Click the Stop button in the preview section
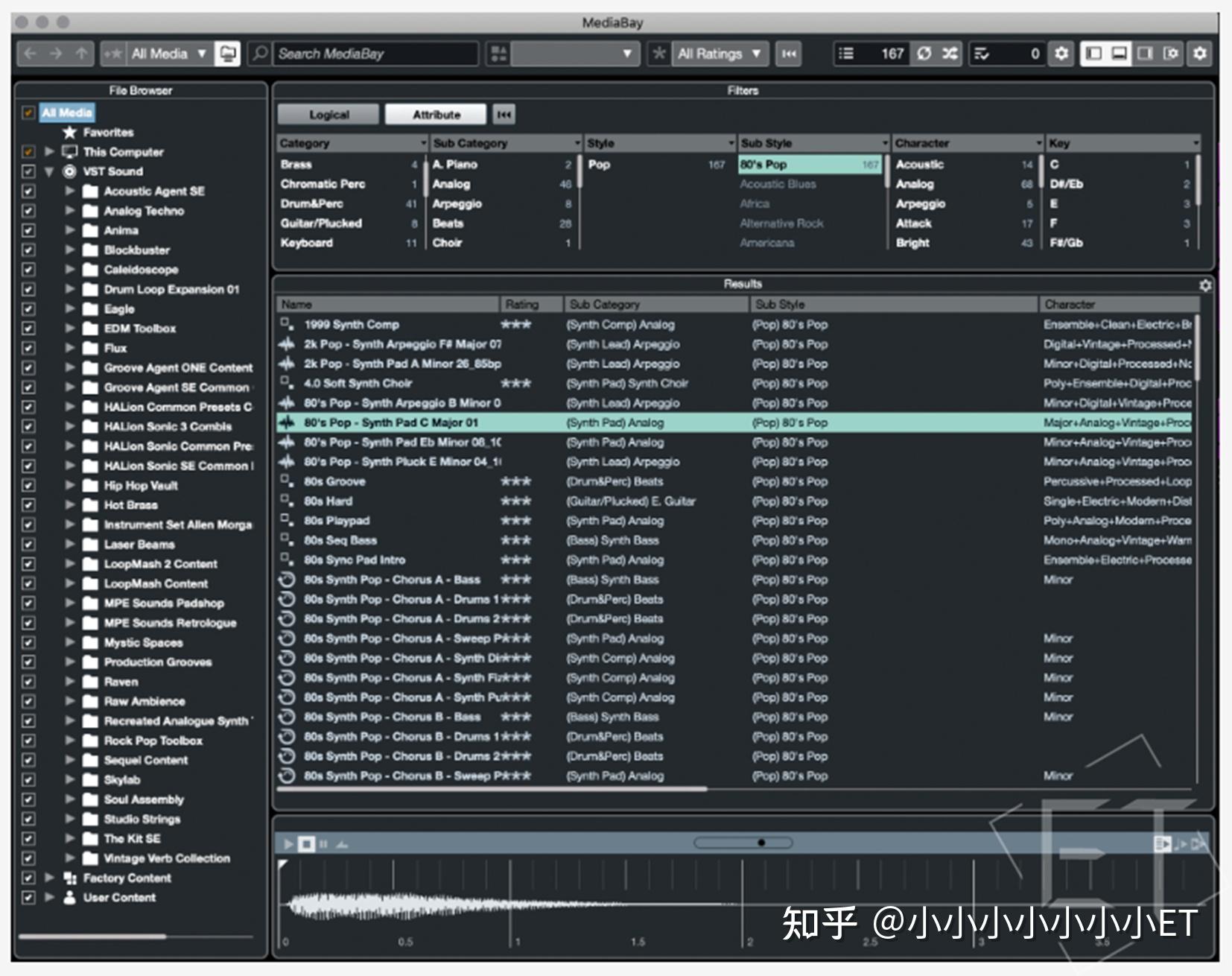Image resolution: width=1232 pixels, height=976 pixels. [305, 844]
